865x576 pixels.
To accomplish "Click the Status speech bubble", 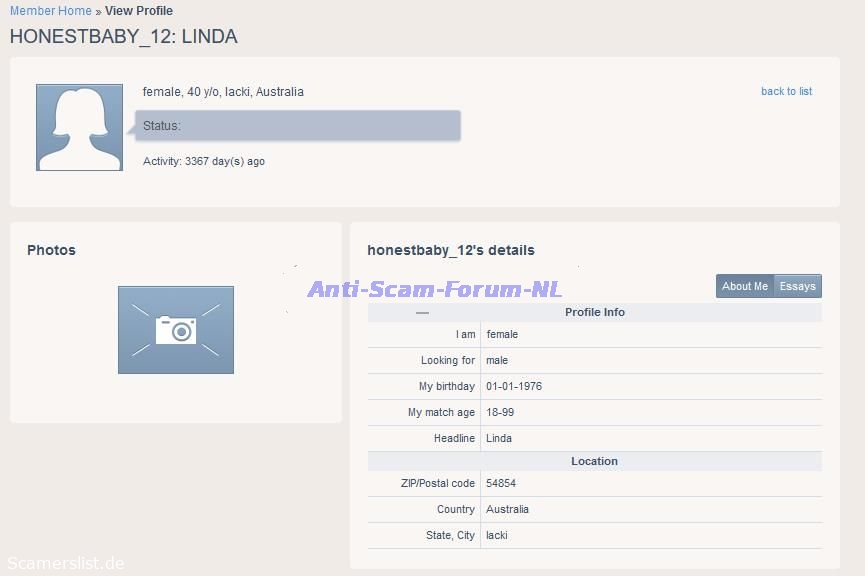I will tap(298, 126).
